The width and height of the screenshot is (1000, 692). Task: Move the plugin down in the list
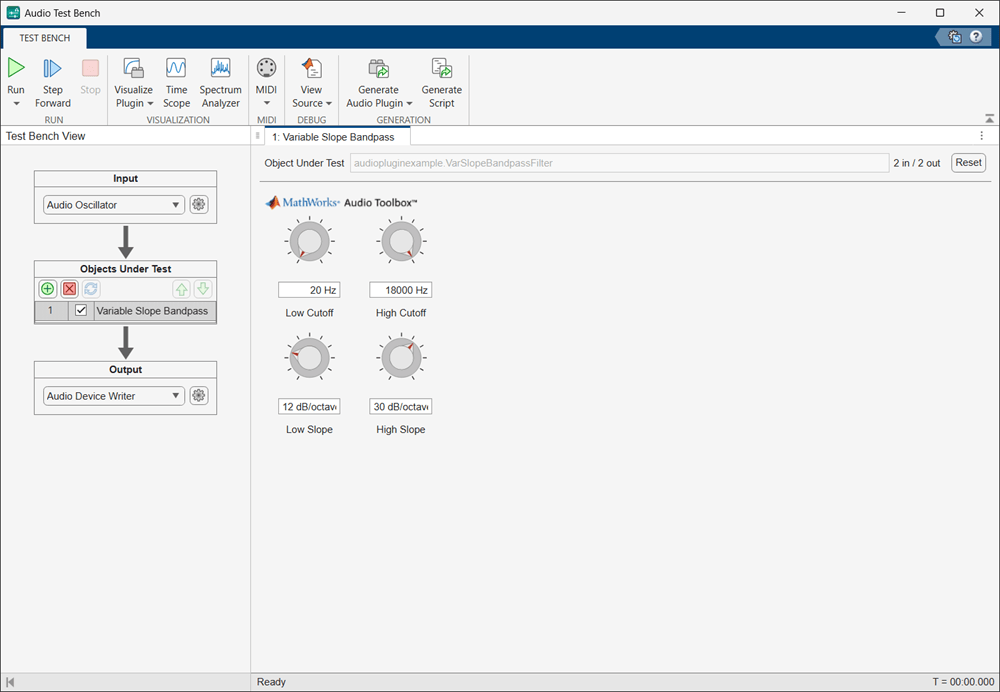pyautogui.click(x=203, y=289)
